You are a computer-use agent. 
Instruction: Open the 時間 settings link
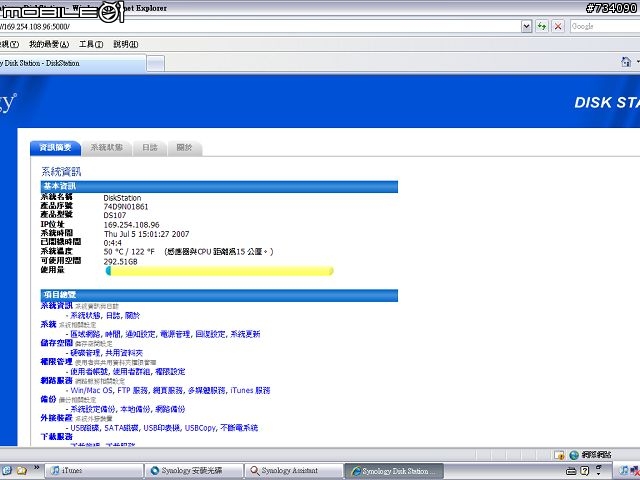pyautogui.click(x=113, y=334)
